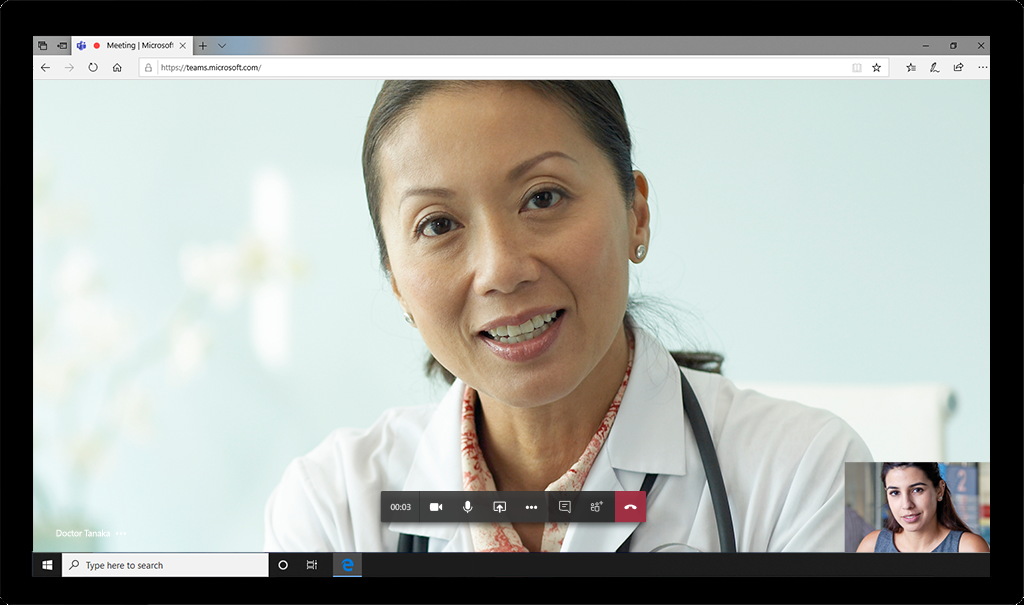Add teams.microsoft.com to favorites
This screenshot has width=1024, height=605.
click(877, 67)
